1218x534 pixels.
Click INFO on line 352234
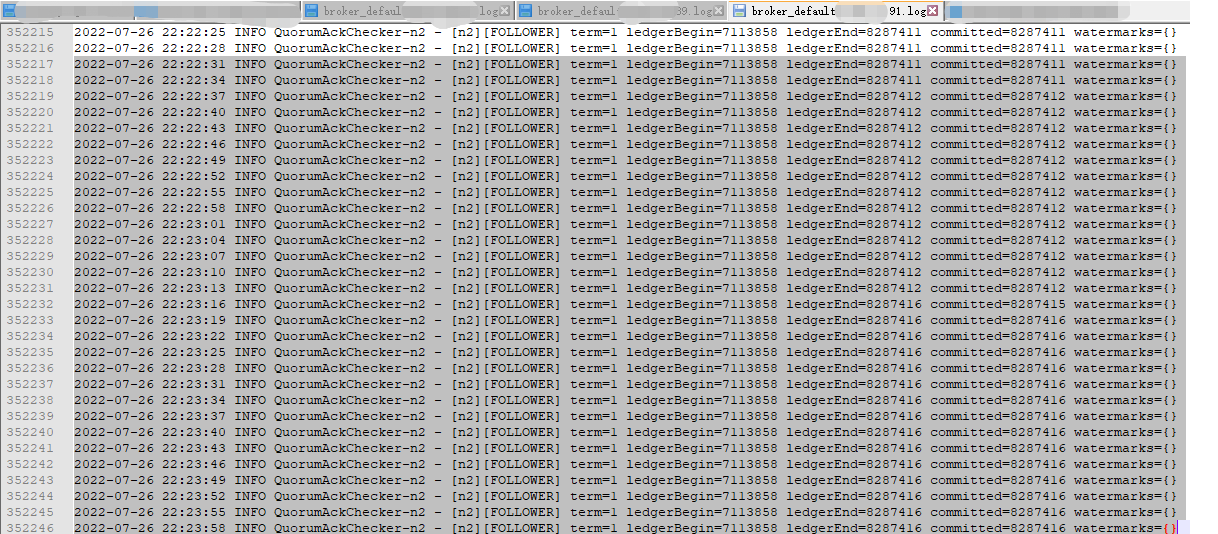coord(250,336)
